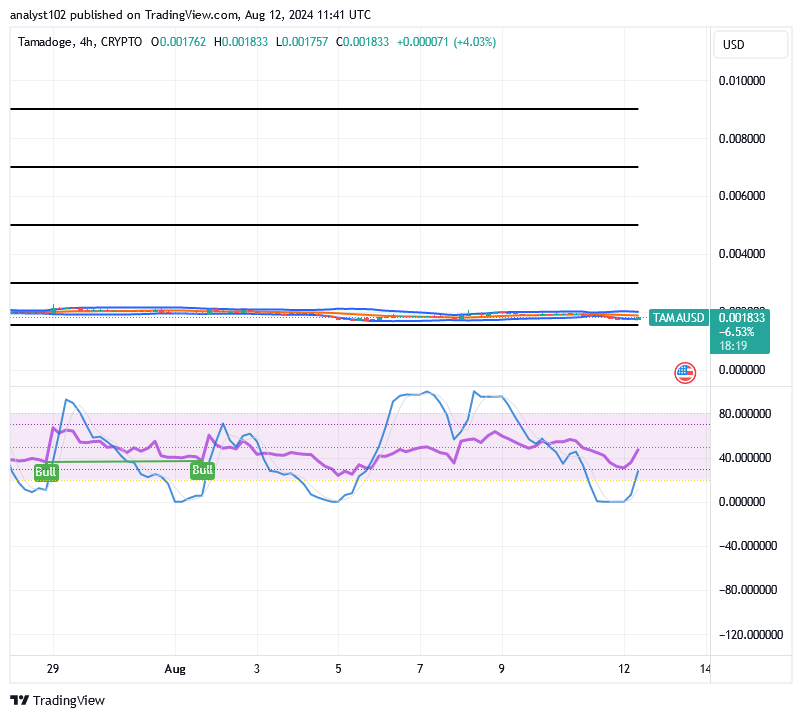Click the TradingView logo icon bottom left
The image size is (802, 718).
[18, 700]
